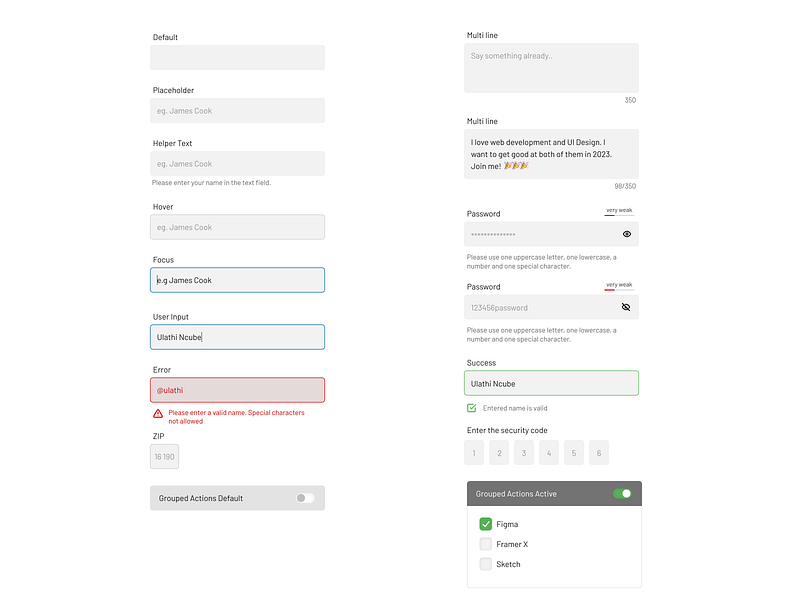Click the Focus field showing 'e.g James Cook'
Viewport: 800px width, 600px height.
pyautogui.click(x=237, y=280)
